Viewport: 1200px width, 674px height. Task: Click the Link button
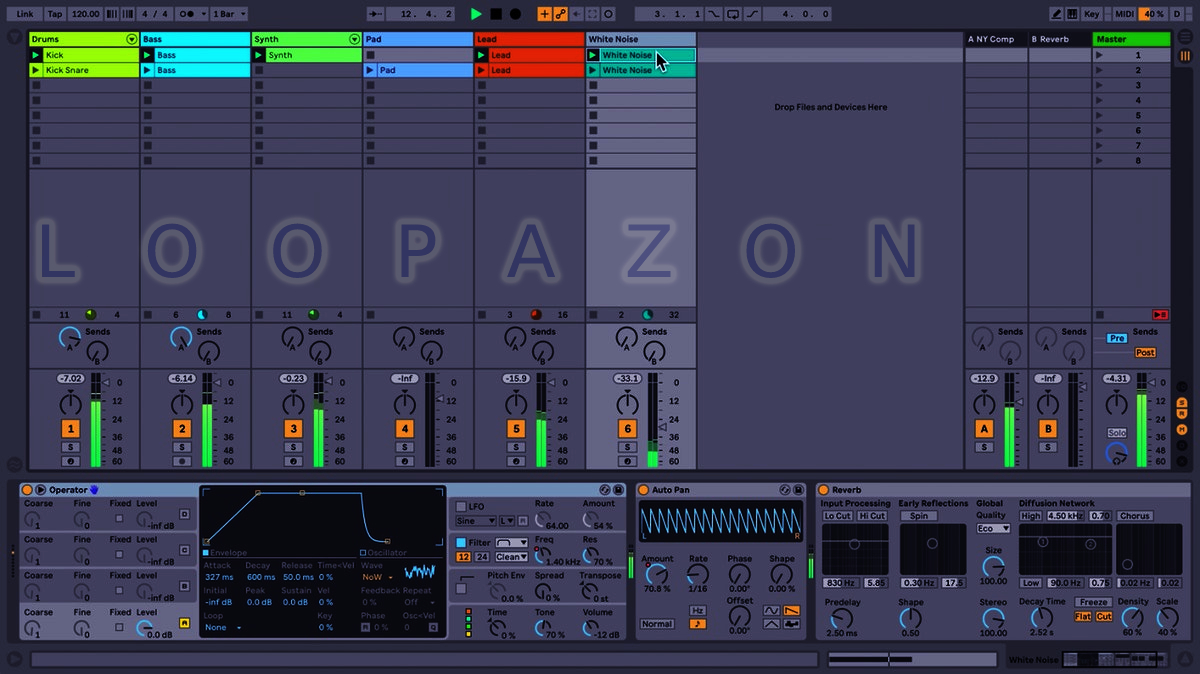(x=23, y=14)
